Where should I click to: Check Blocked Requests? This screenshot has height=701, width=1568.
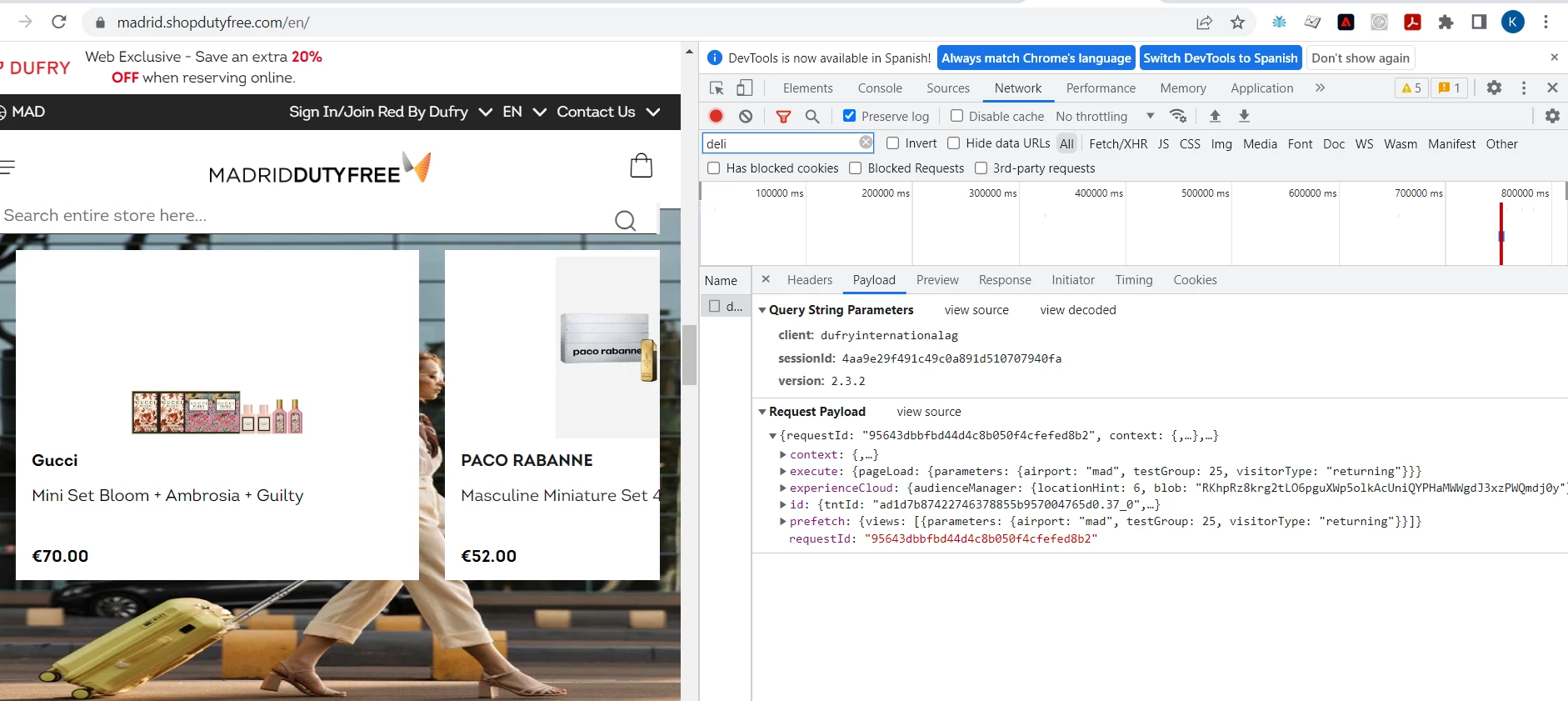pyautogui.click(x=855, y=168)
